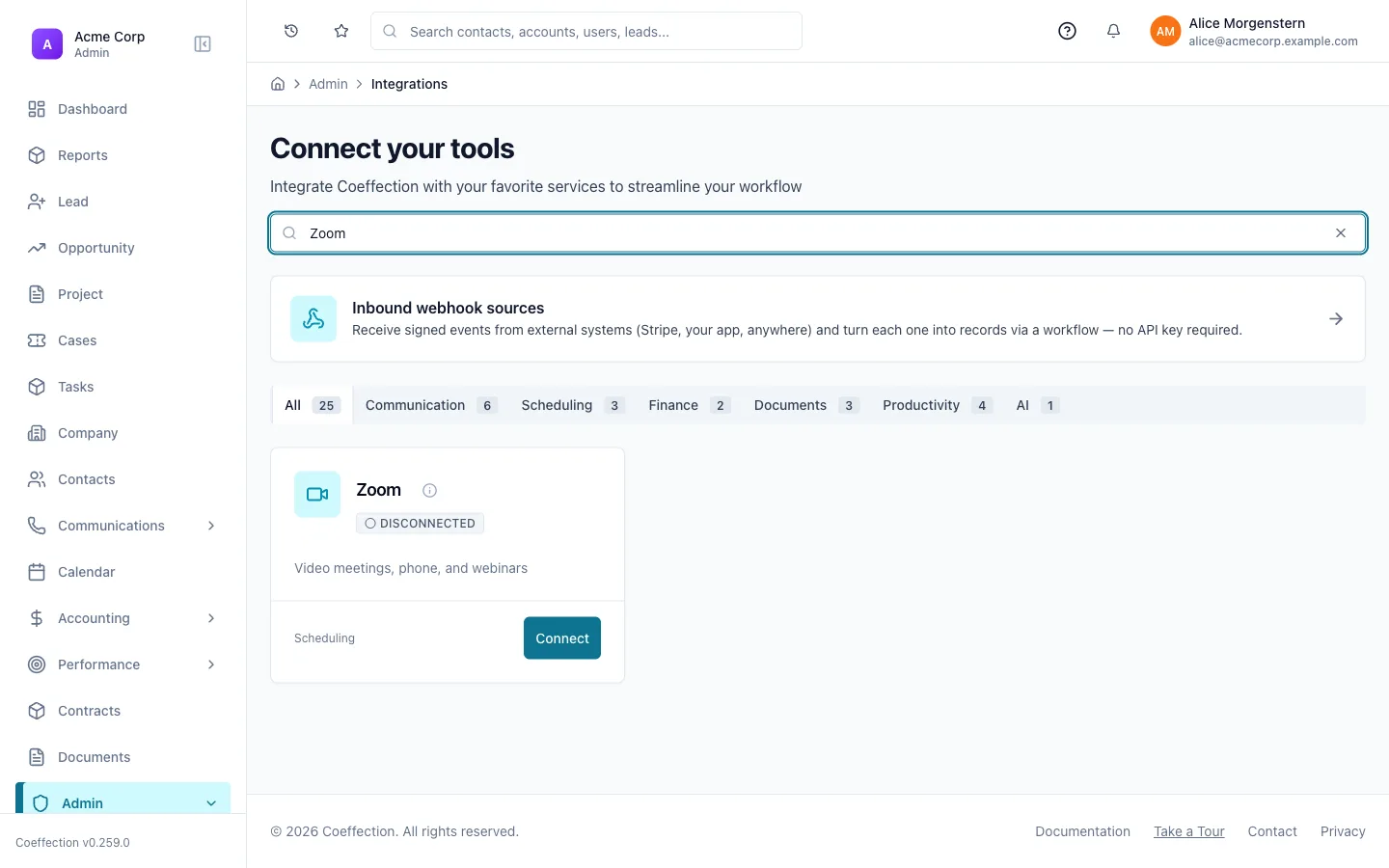Open Calendar in the sidebar
Image resolution: width=1389 pixels, height=868 pixels.
click(123, 572)
